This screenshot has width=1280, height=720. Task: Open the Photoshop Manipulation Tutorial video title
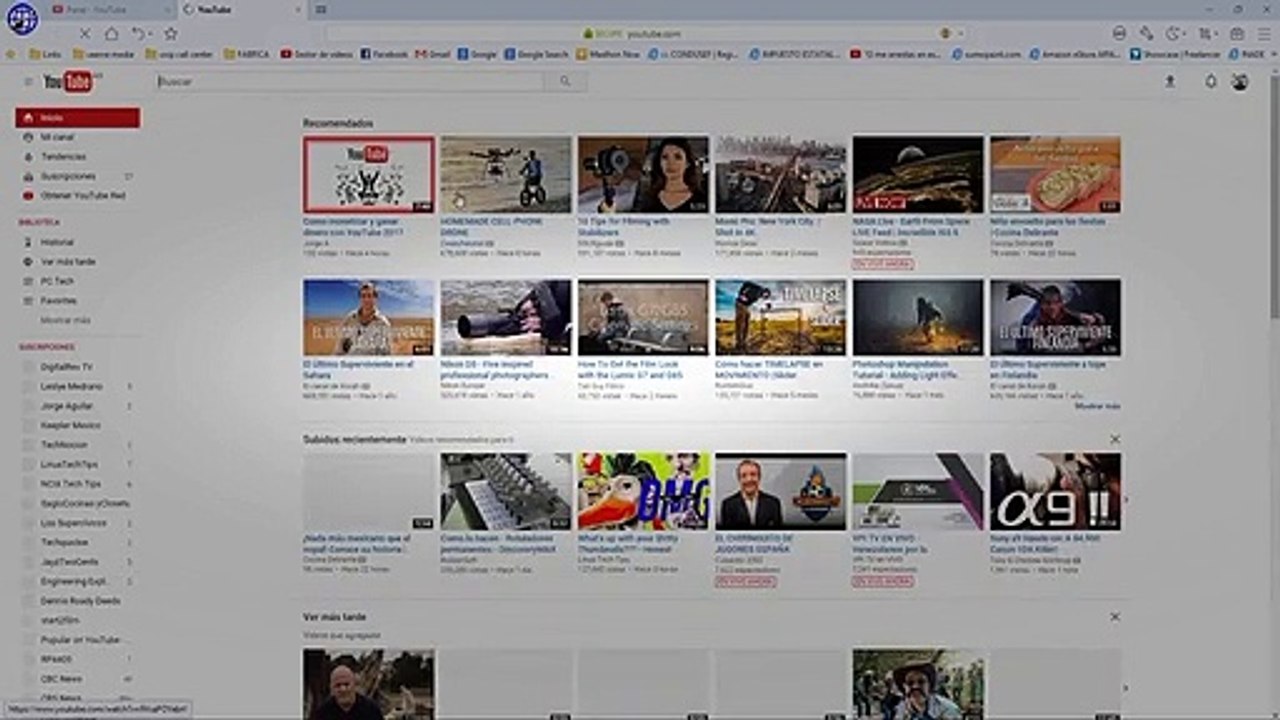pyautogui.click(x=905, y=370)
